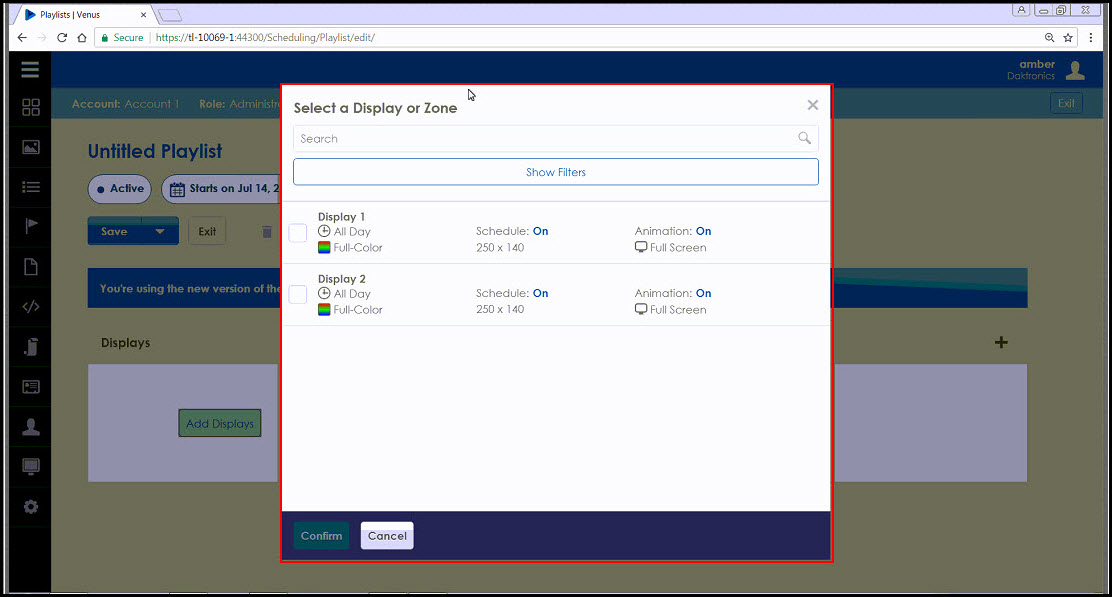Viewport: 1112px width, 597px height.
Task: Open the displays monitor icon in sidebar
Action: point(29,467)
